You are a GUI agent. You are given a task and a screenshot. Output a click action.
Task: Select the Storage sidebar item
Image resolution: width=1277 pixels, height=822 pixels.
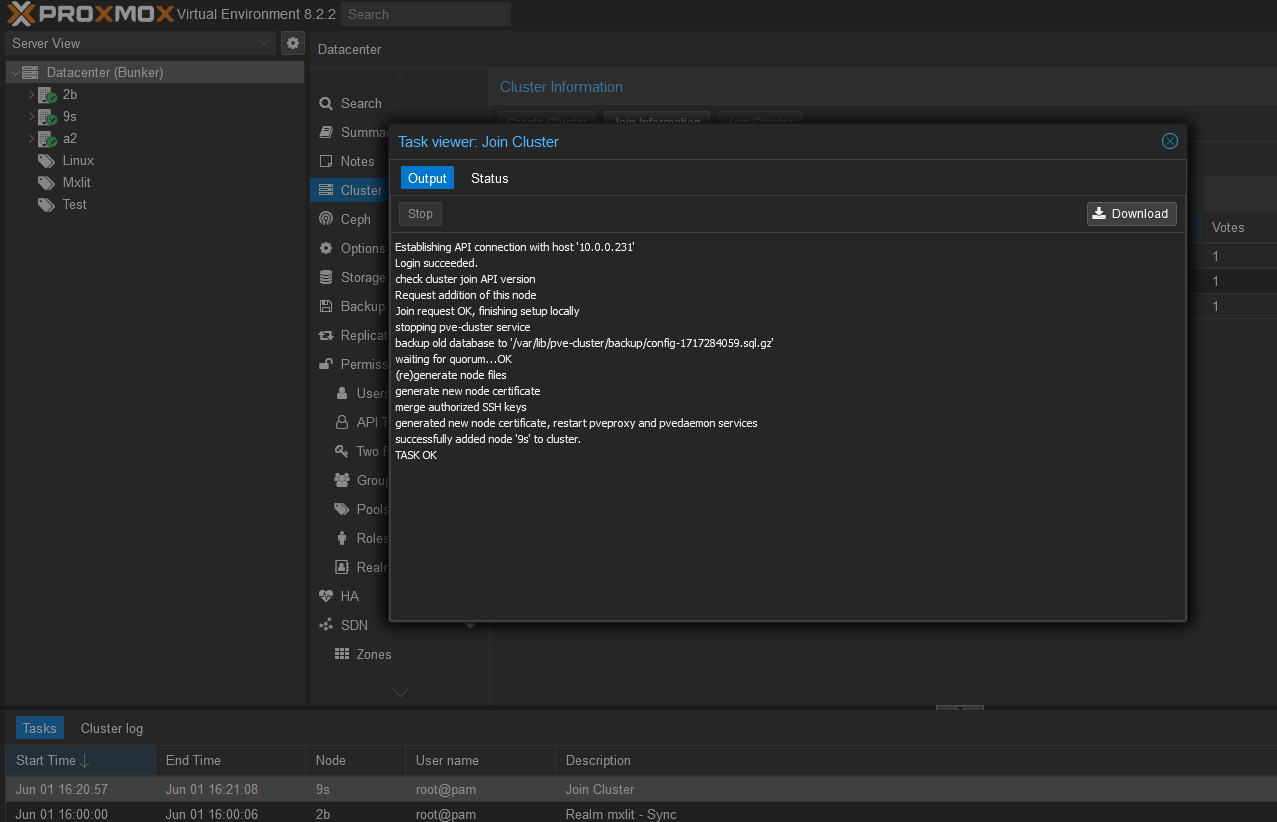357,277
